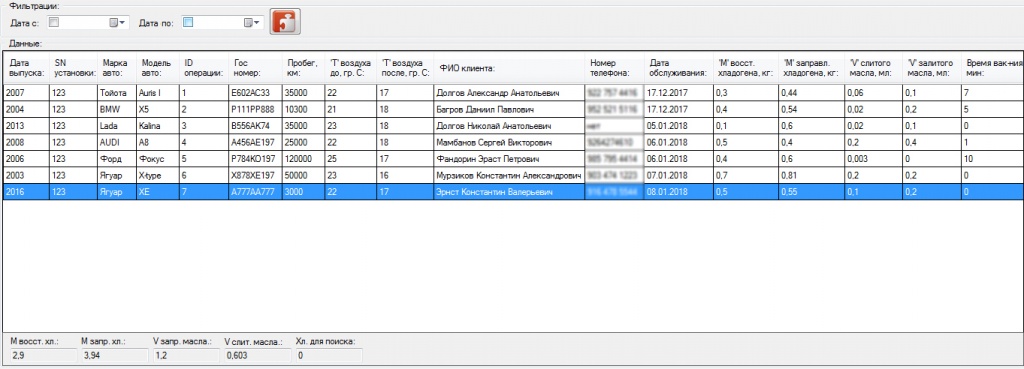The image size is (1024, 369).
Task: Select plate number 'A456AE197'
Action: pos(255,142)
